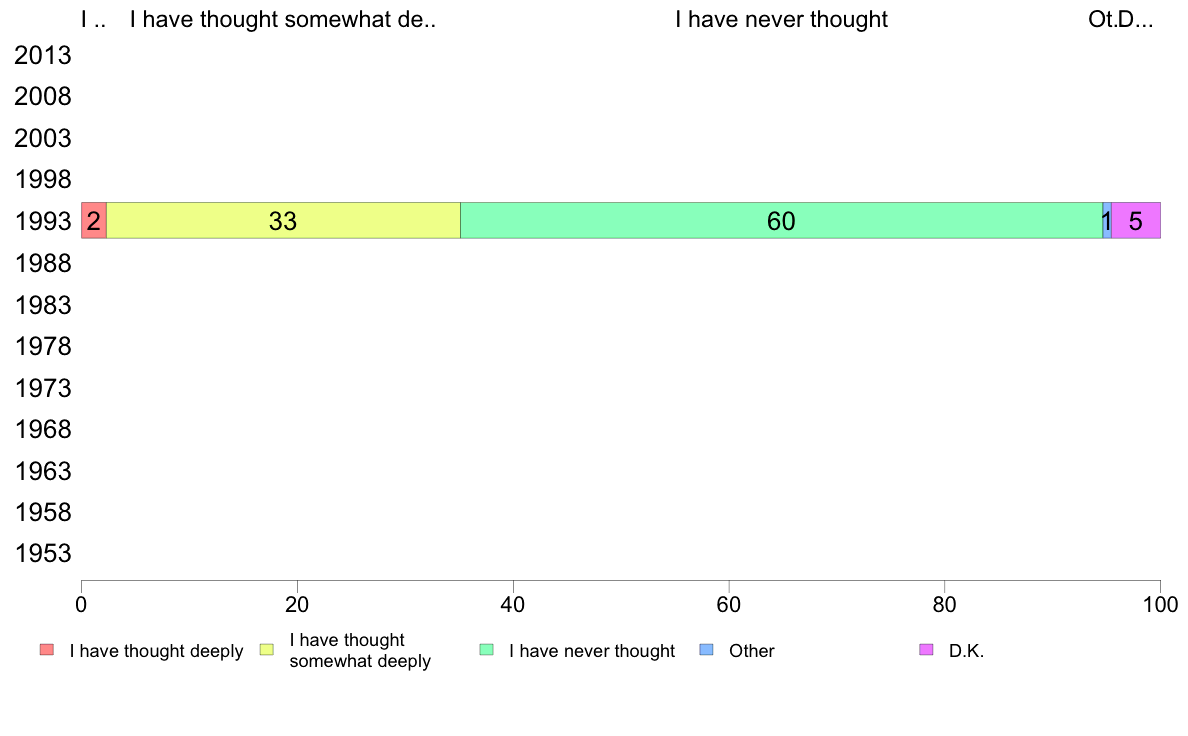1188x736 pixels.
Task: Click the magenta 'D.K.' legend swatch
Action: (x=926, y=650)
